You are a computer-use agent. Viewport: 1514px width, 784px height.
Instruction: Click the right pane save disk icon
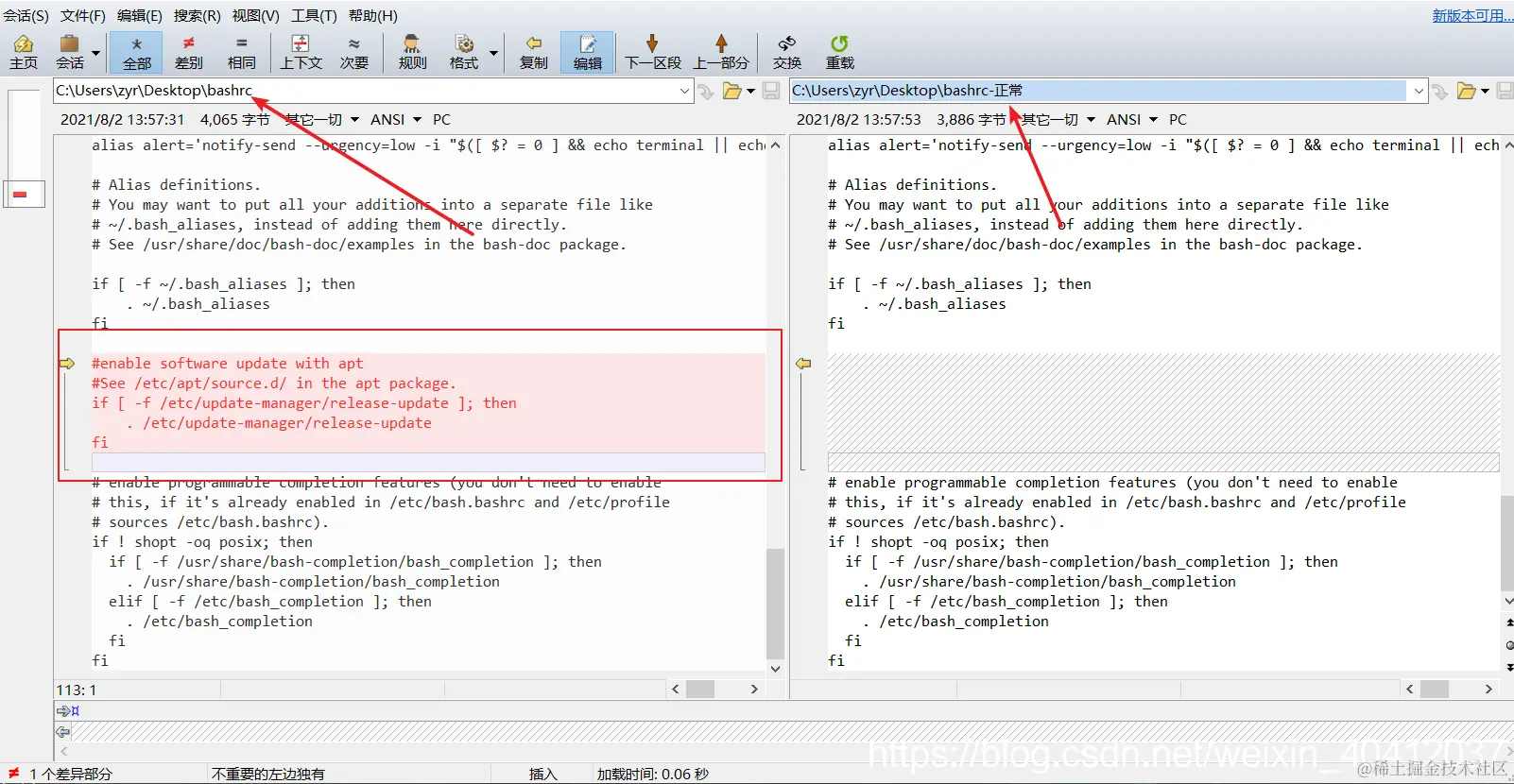point(1505,91)
